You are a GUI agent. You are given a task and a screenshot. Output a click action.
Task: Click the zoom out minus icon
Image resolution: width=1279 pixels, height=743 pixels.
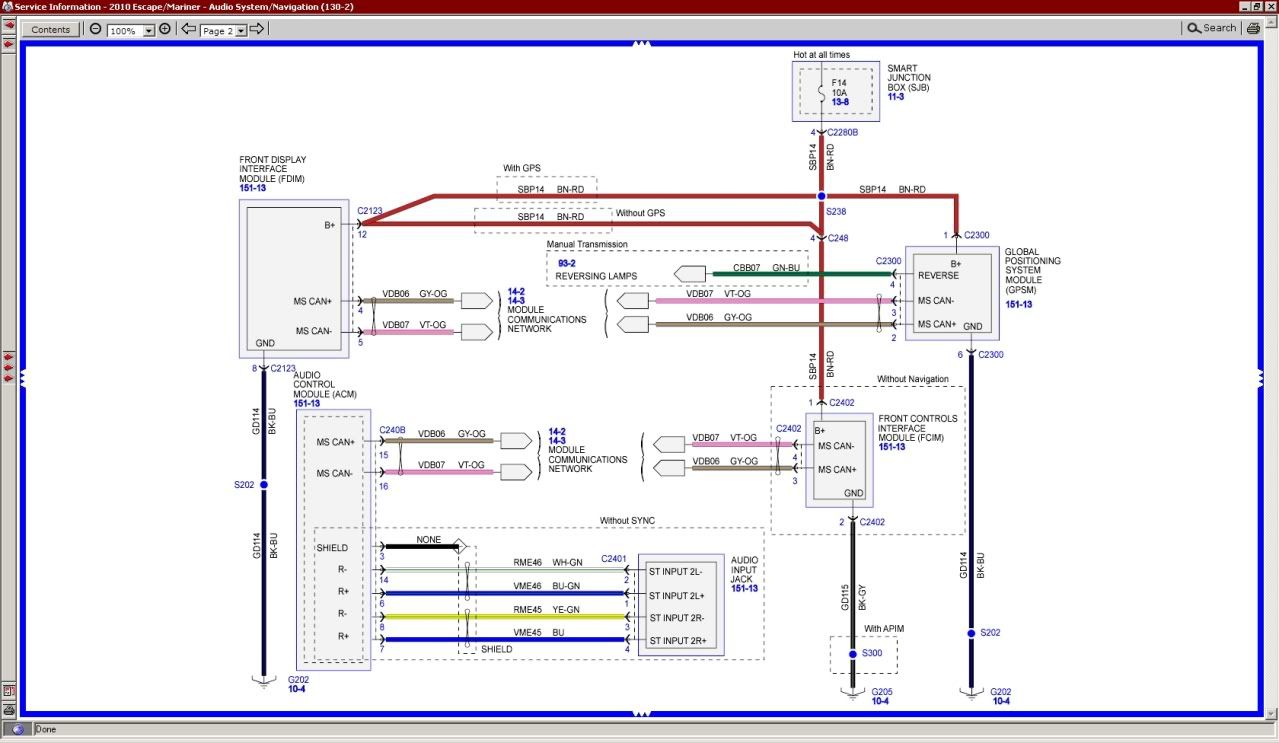(x=95, y=29)
